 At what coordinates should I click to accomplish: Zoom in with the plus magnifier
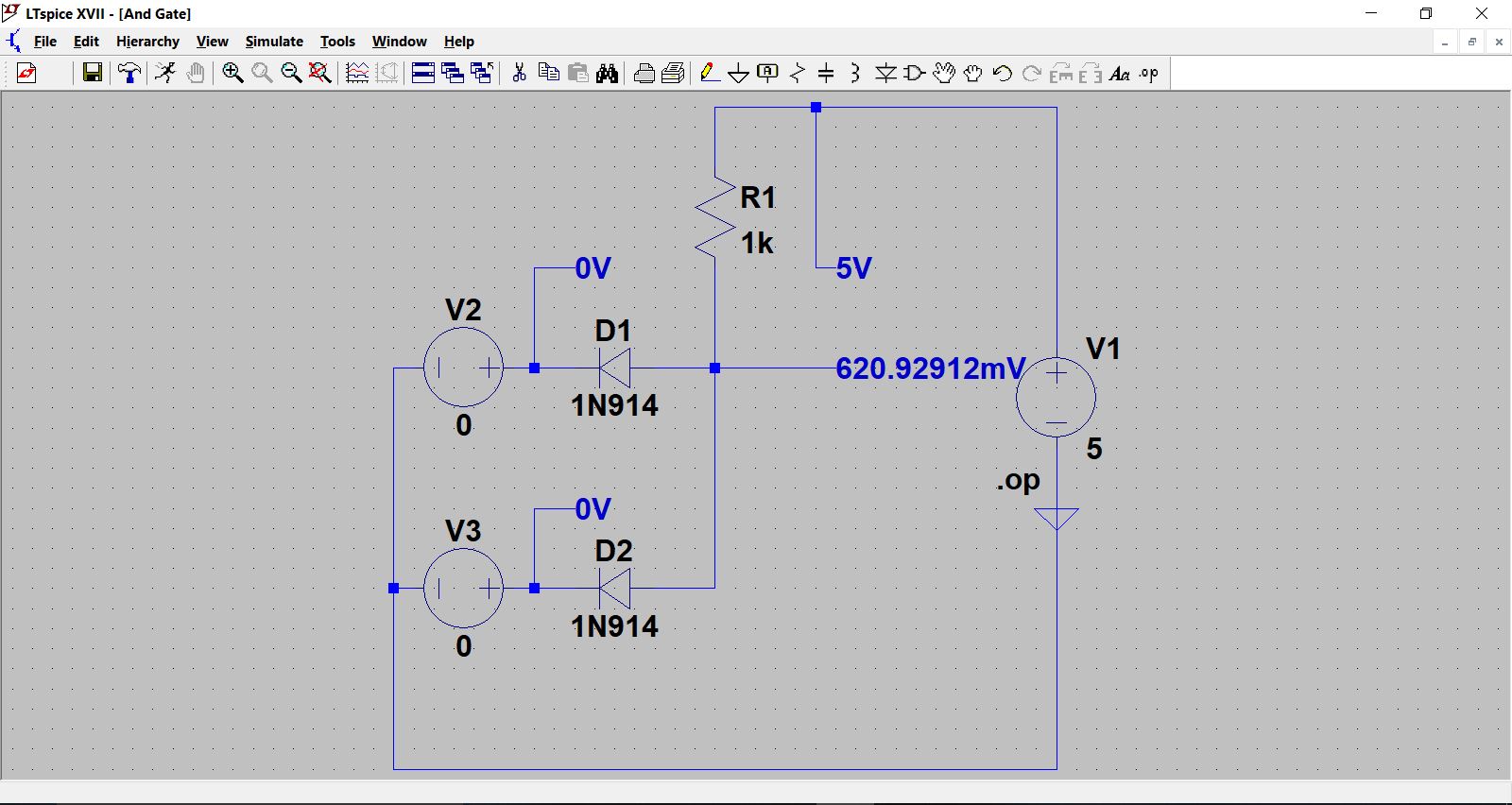(x=232, y=74)
